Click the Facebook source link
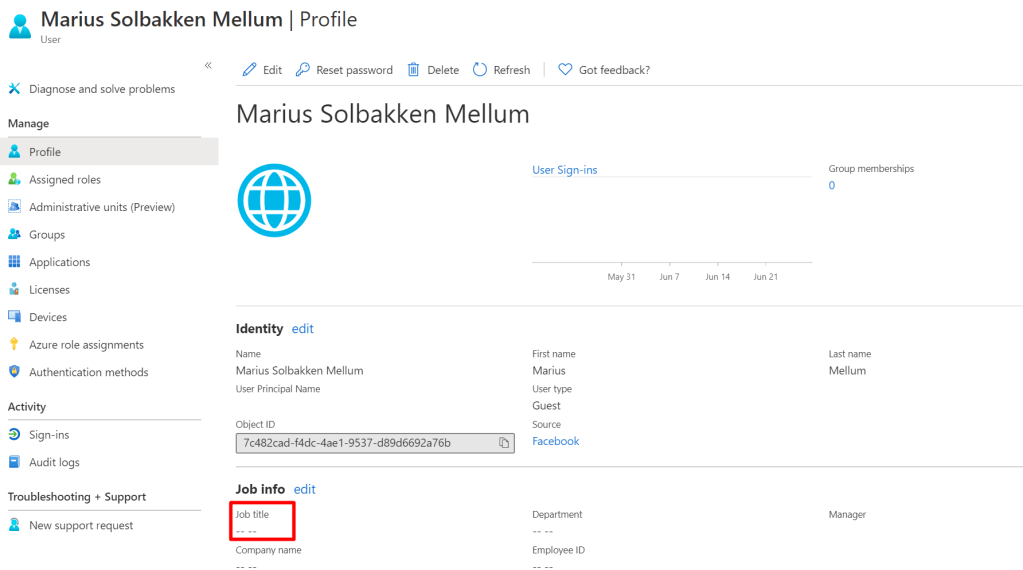 [555, 441]
